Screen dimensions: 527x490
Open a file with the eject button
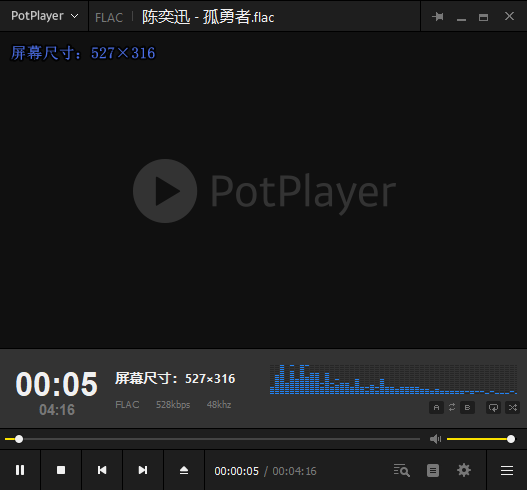tap(184, 470)
